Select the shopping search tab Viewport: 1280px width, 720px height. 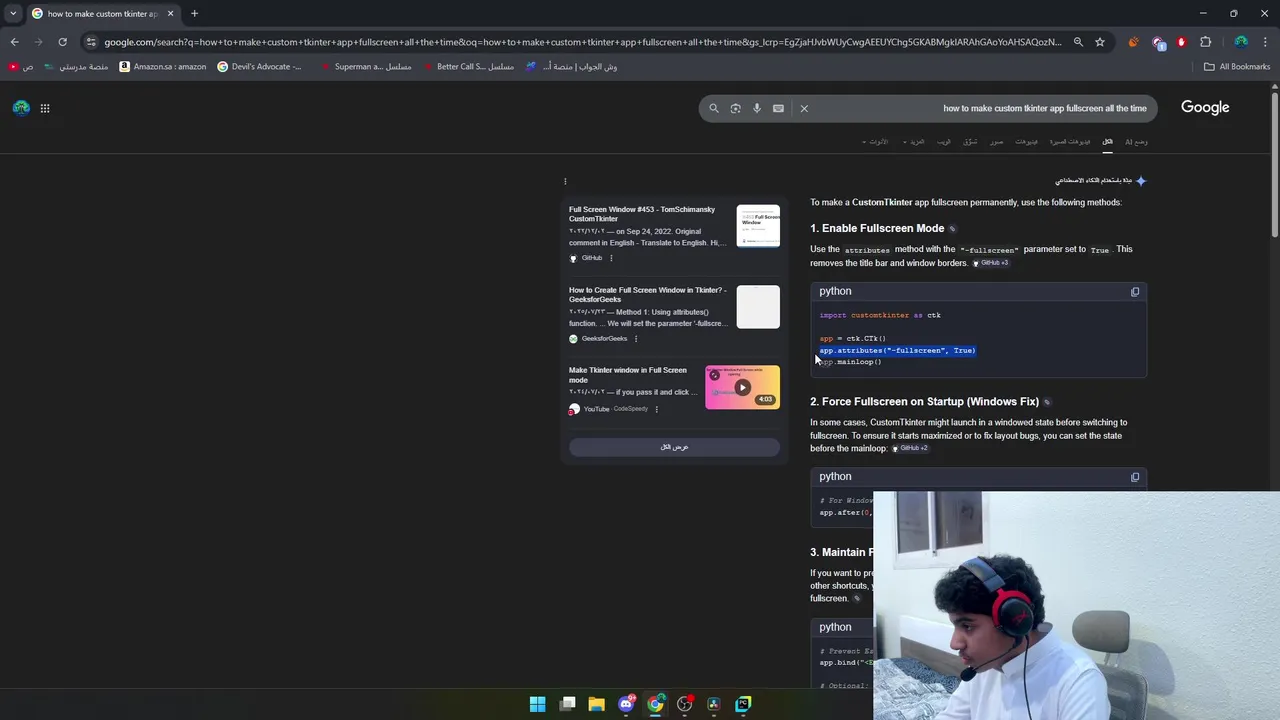tap(970, 142)
